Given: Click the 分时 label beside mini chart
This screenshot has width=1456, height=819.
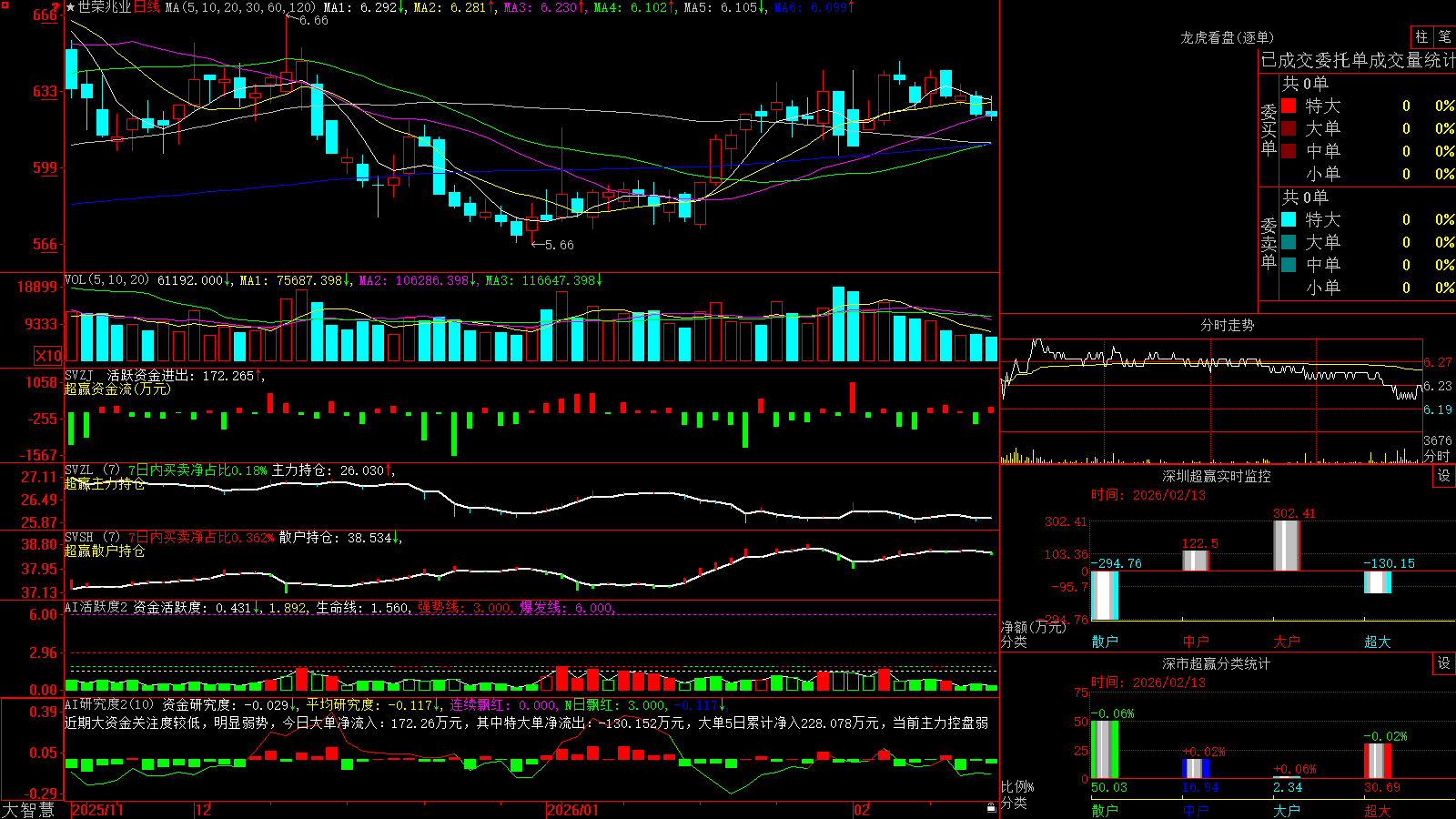Looking at the screenshot, I should tap(1437, 456).
